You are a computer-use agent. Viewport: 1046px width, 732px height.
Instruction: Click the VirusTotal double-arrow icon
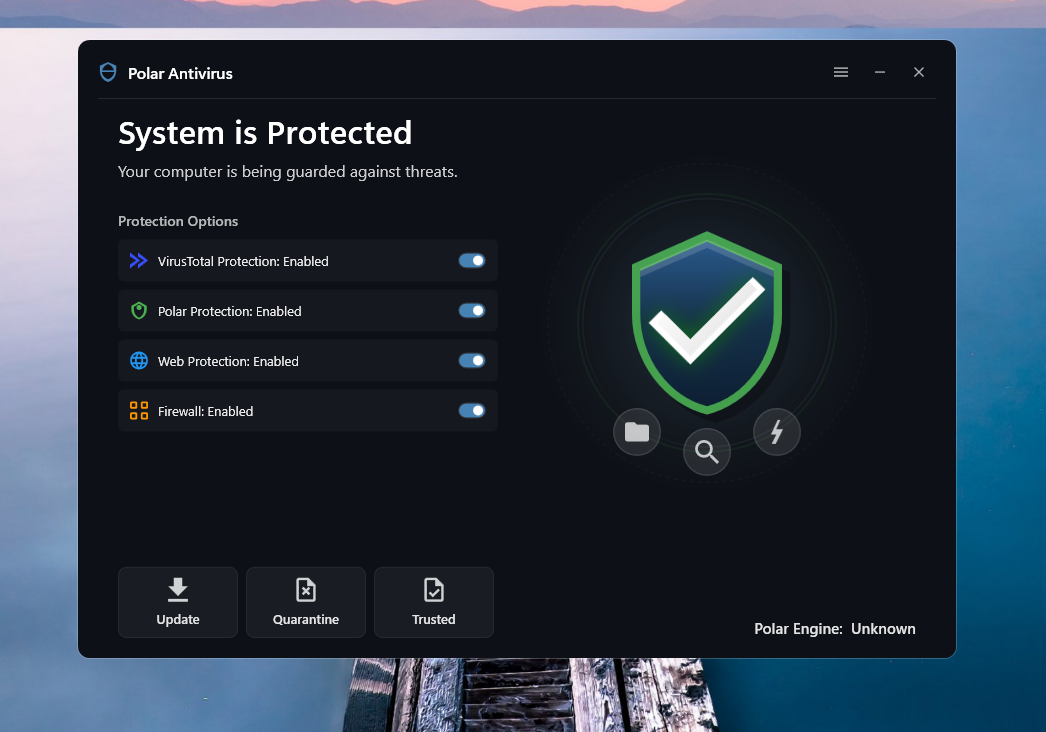coord(139,261)
